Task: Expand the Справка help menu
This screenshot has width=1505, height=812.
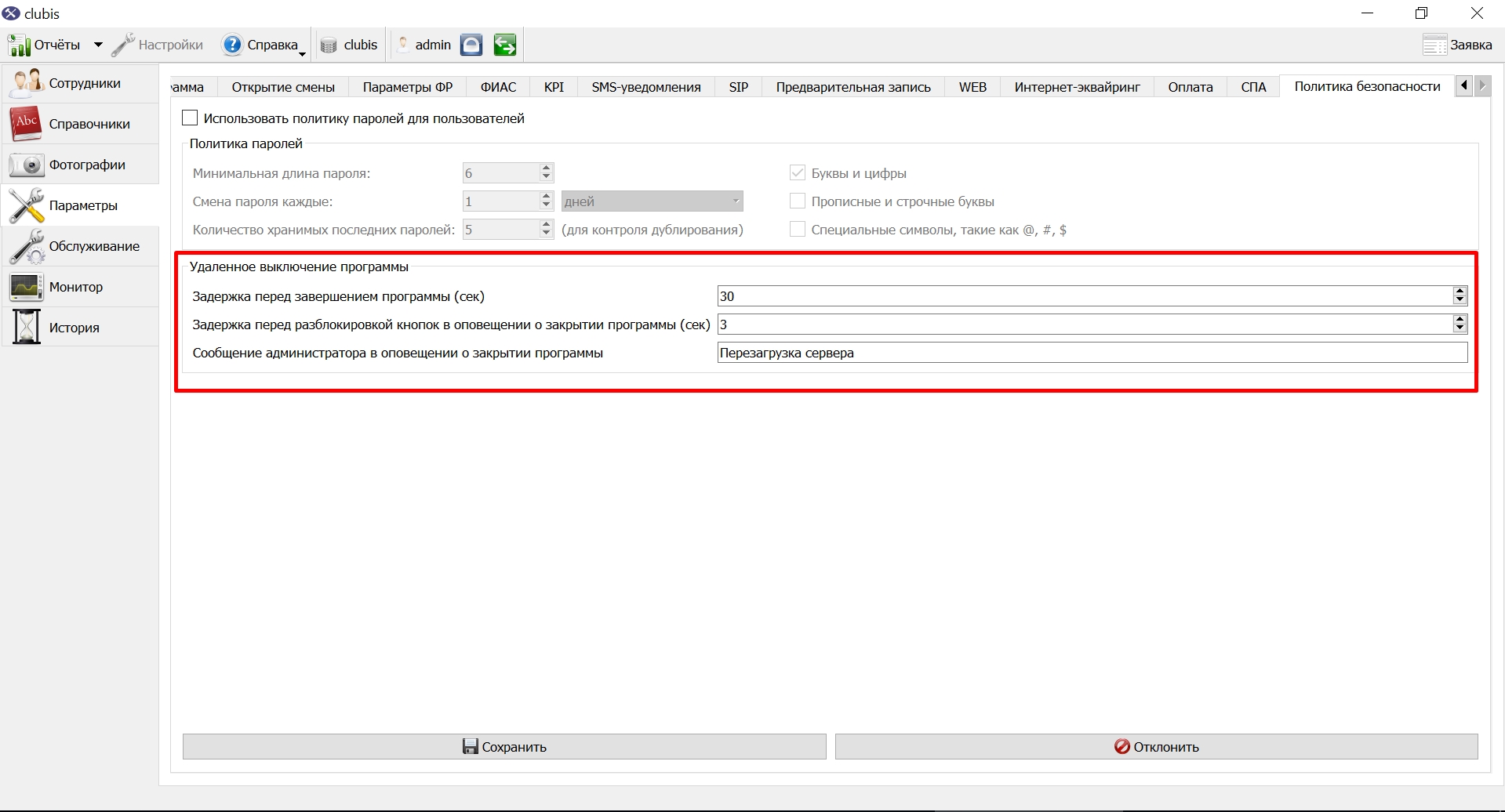Action: 264,45
